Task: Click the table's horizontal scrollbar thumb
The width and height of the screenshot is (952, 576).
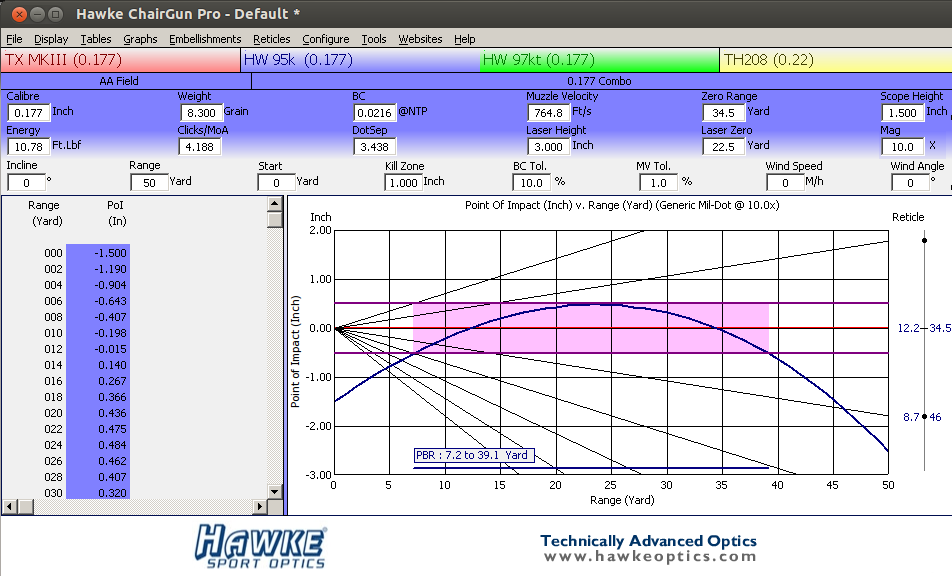Action: 26,506
